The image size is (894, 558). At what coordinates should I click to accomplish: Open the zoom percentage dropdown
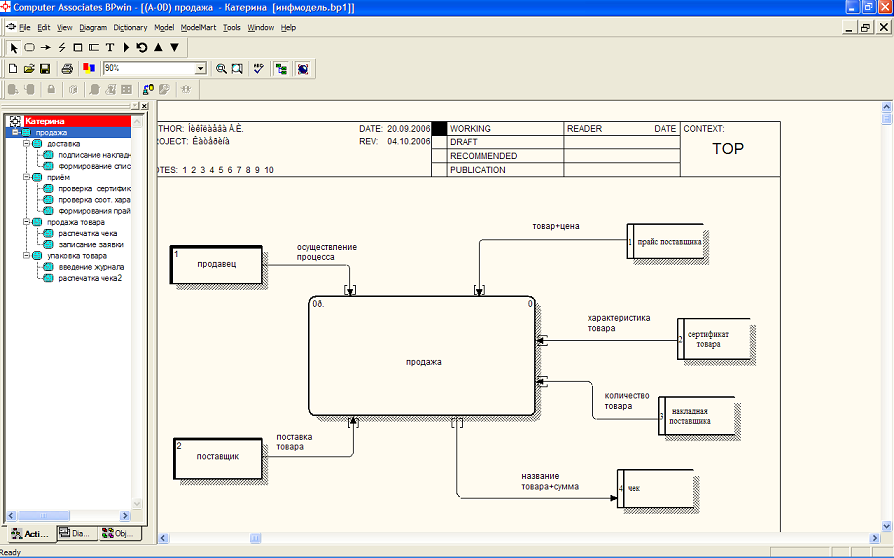pos(201,68)
